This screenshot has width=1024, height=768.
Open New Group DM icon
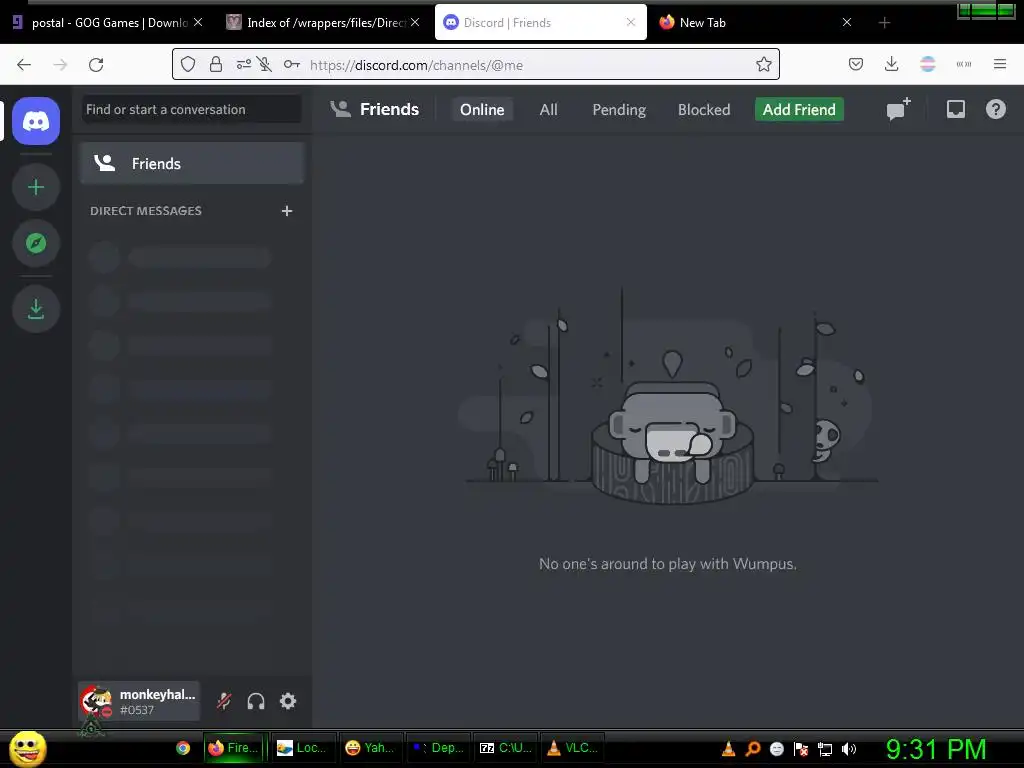coord(898,109)
